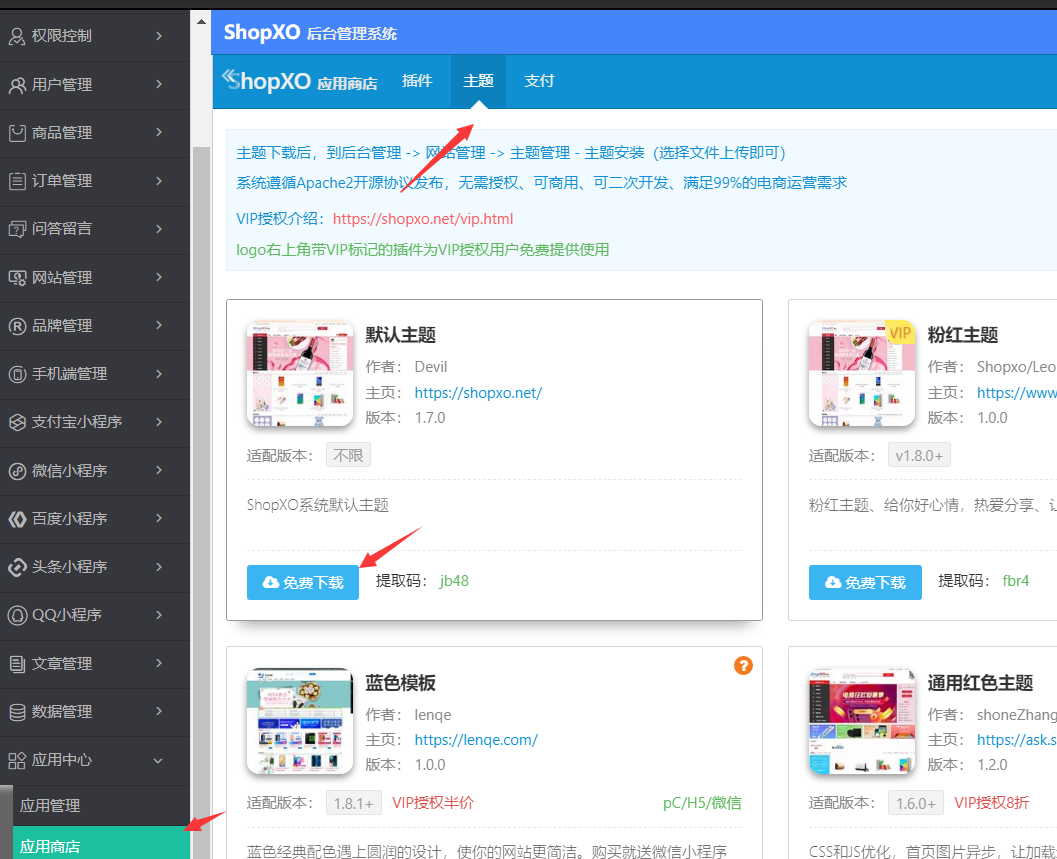Screen dimensions: 1057x859
Task: Click the 品牌管理 registered-mark icon
Action: click(17, 326)
